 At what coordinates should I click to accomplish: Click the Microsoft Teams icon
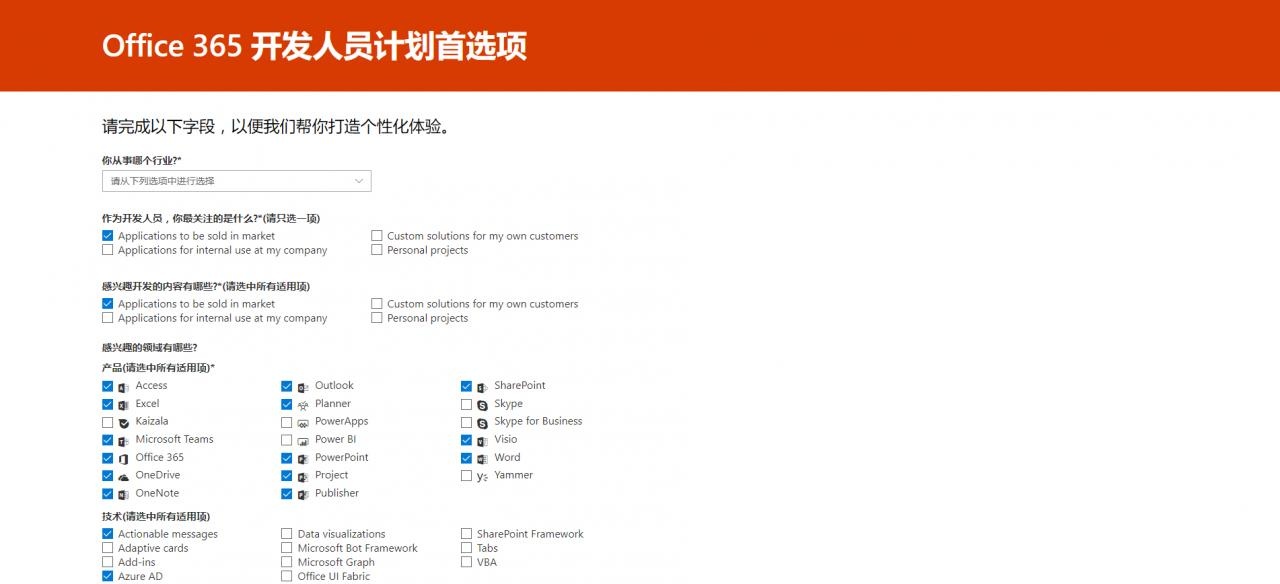click(x=123, y=441)
